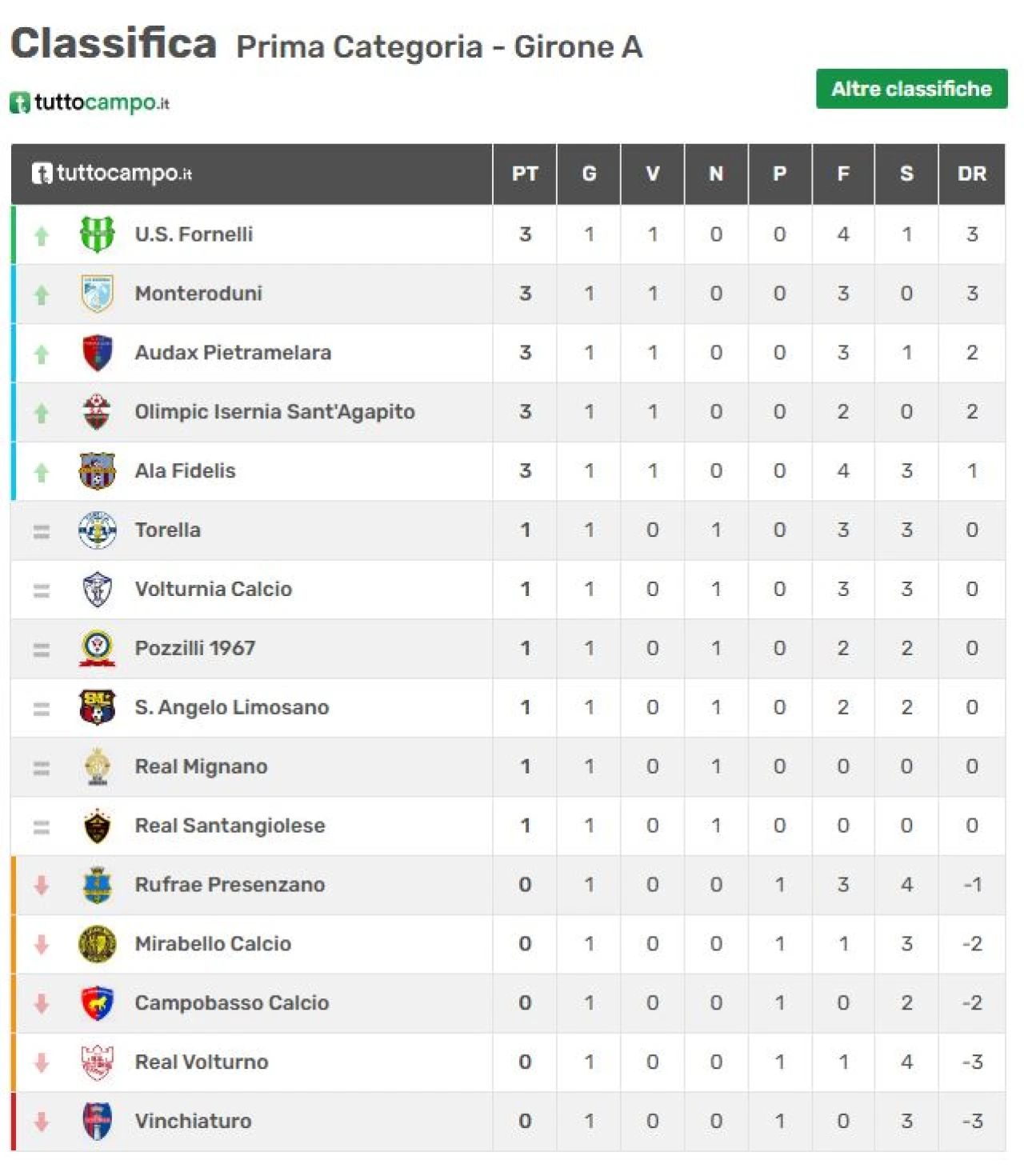Click the Torella club crest
Viewport: 1024px width, 1176px height.
tap(97, 530)
